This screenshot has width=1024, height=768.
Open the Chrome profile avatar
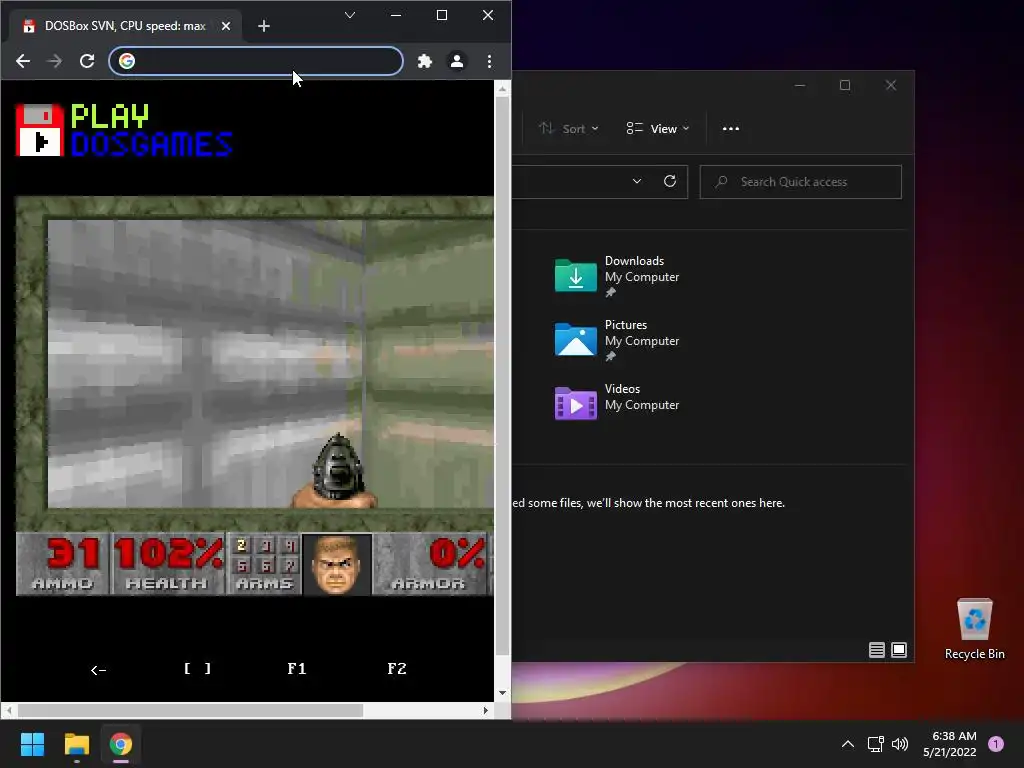(x=457, y=61)
